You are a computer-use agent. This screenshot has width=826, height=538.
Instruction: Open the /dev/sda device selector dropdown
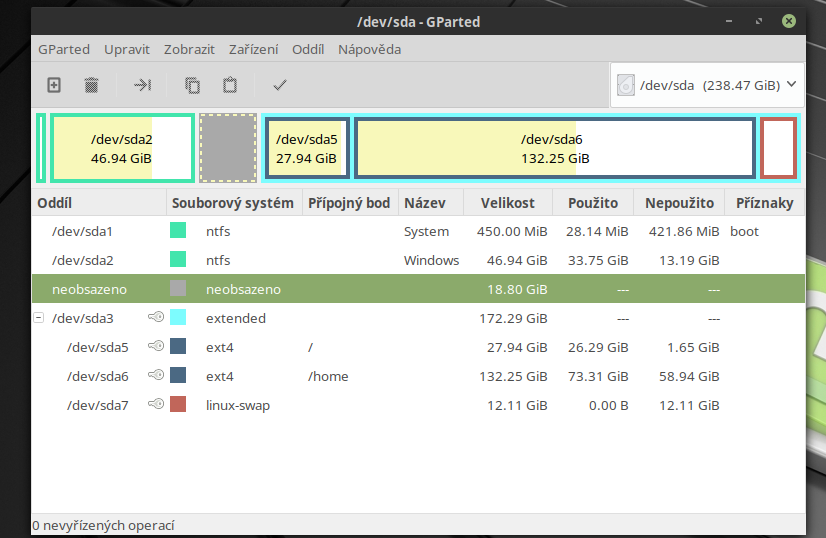[x=707, y=86]
